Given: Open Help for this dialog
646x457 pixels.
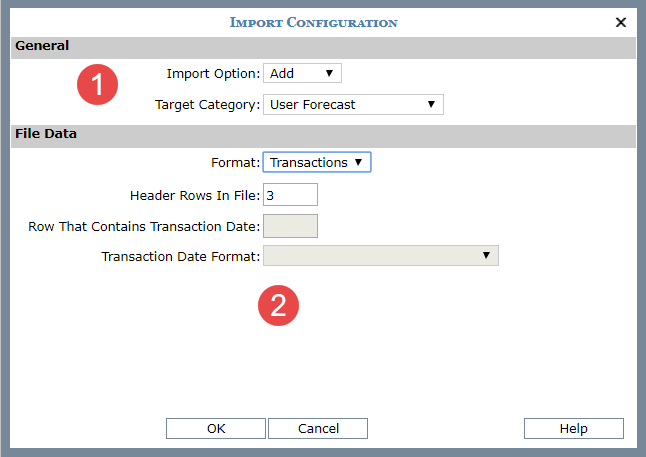Looking at the screenshot, I should 573,428.
